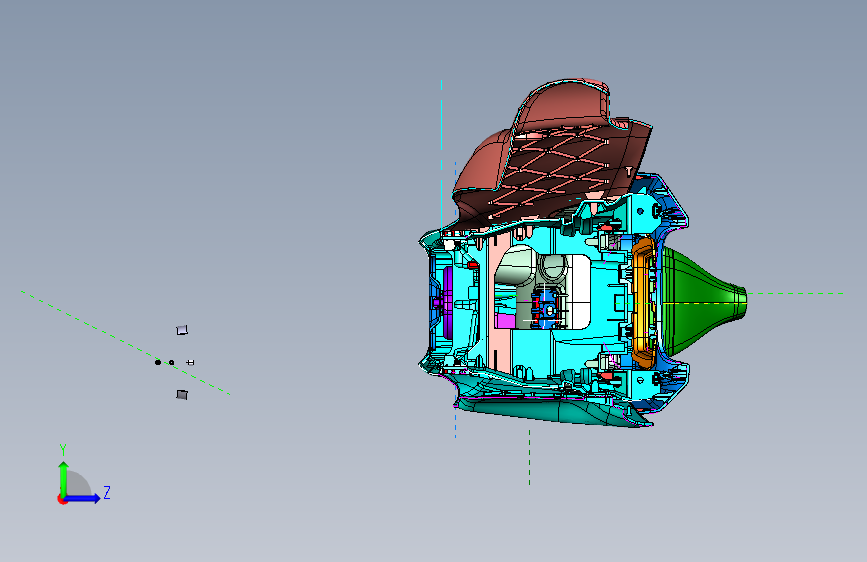The width and height of the screenshot is (867, 562).
Task: Select the small H-shaped marker right of the points
Action: click(190, 362)
